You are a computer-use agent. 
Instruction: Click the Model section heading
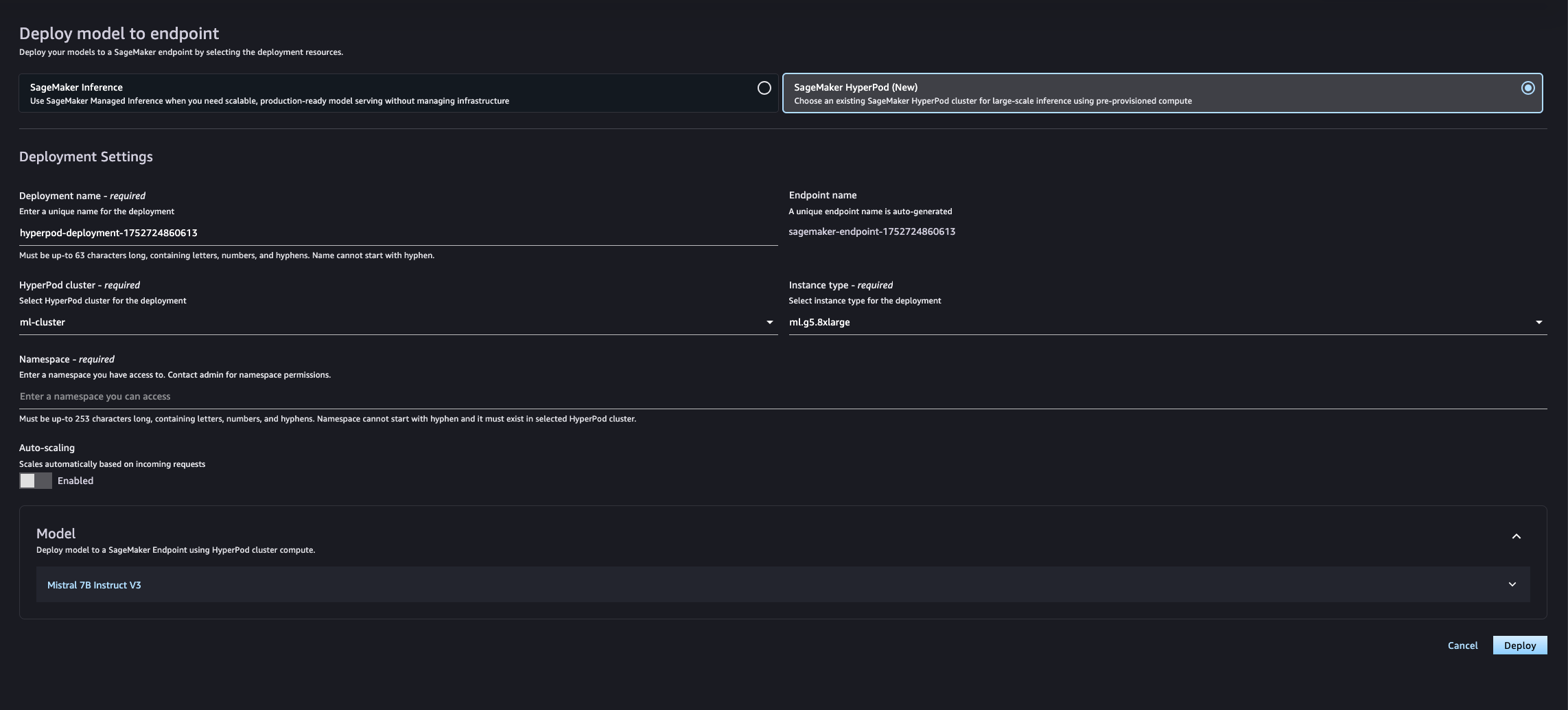[56, 534]
